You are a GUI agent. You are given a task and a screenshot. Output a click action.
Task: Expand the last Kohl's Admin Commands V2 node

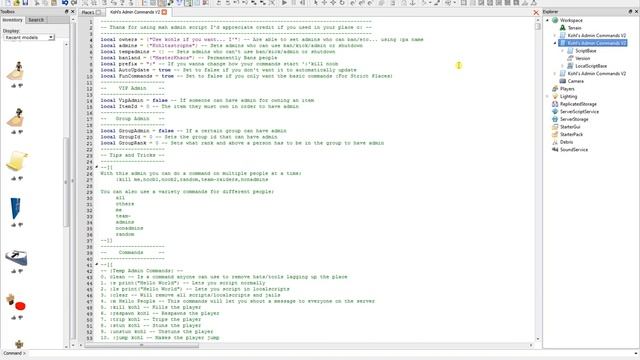tap(555, 73)
